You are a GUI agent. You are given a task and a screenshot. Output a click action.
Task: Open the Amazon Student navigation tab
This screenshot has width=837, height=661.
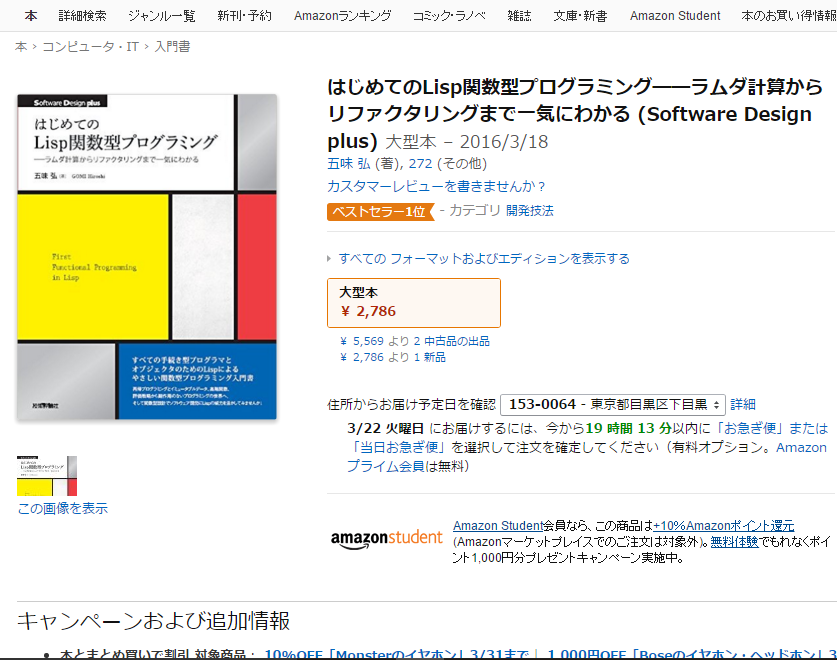click(674, 16)
